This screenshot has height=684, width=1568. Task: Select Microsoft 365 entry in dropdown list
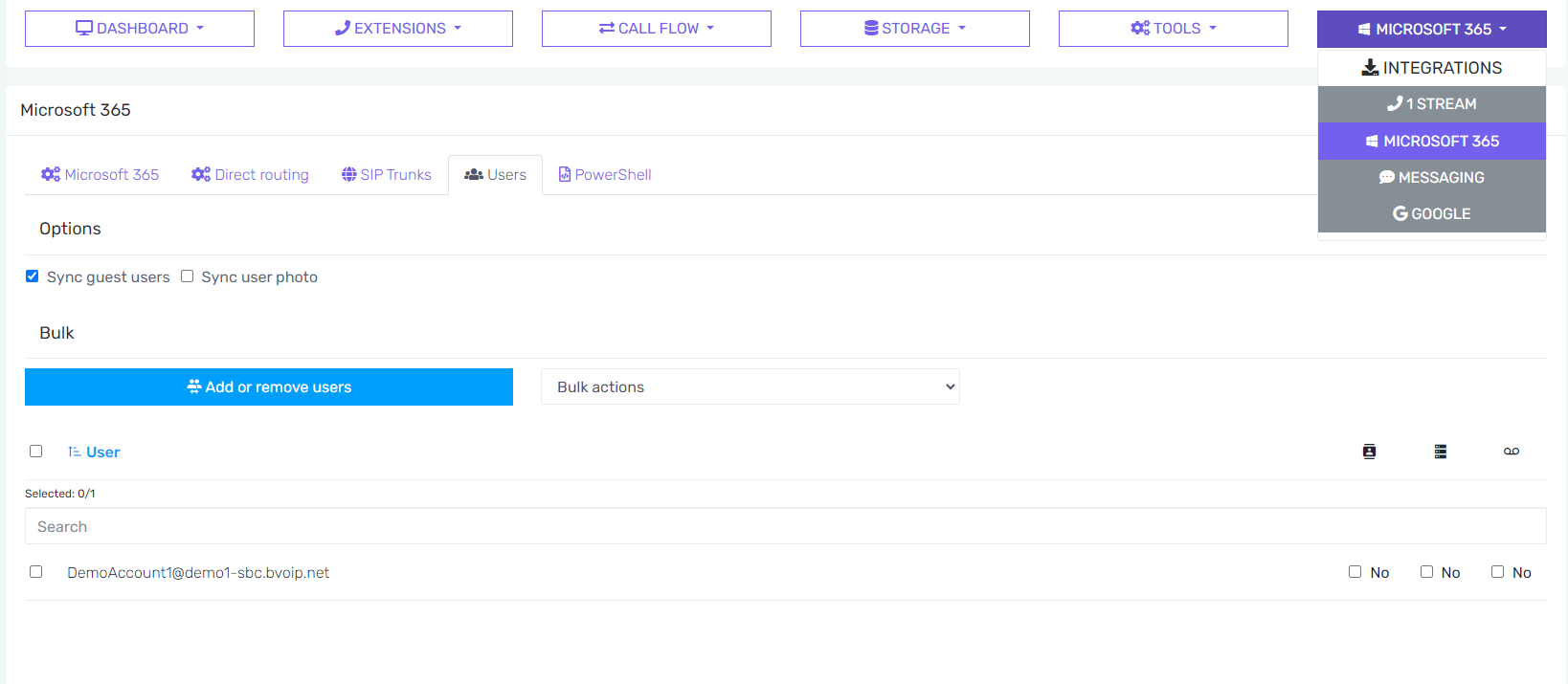[1432, 141]
